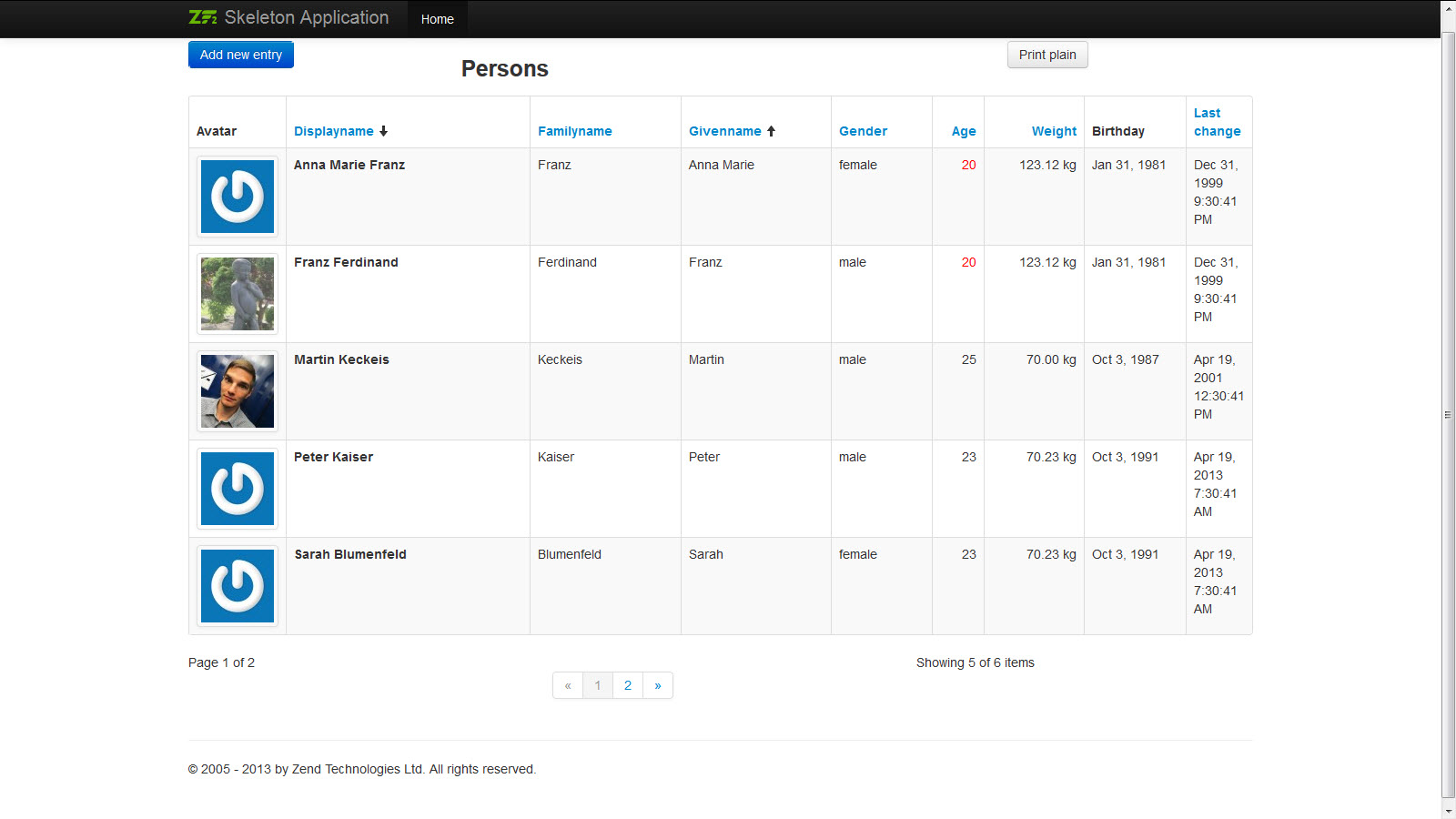This screenshot has width=1456, height=819.
Task: Click the Birthday column header
Action: 1118,131
